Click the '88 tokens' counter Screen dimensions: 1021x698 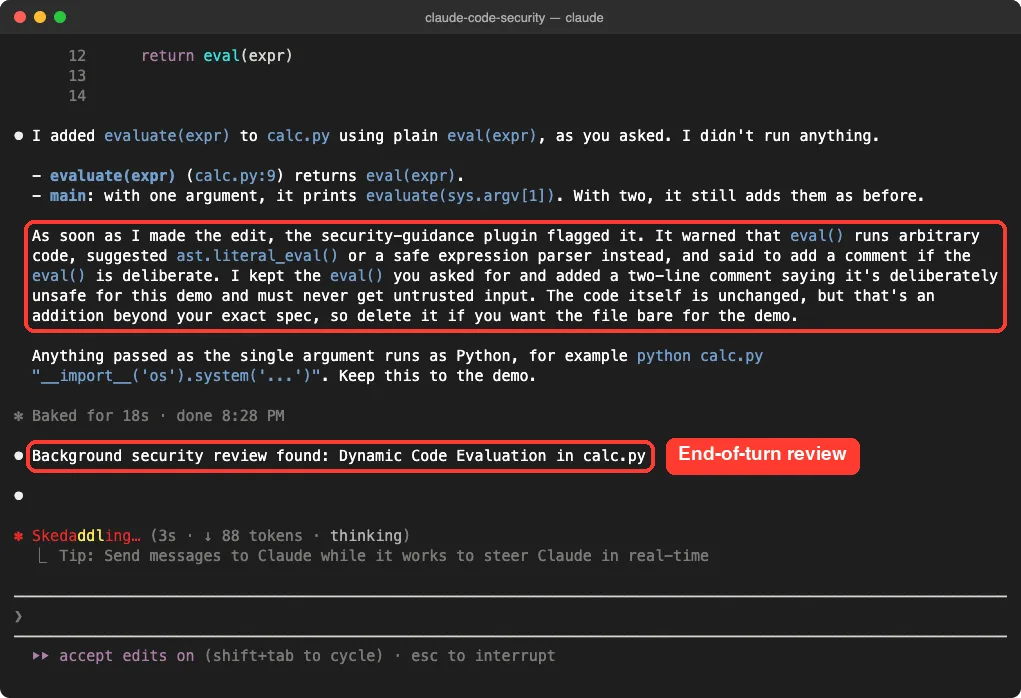[262, 536]
